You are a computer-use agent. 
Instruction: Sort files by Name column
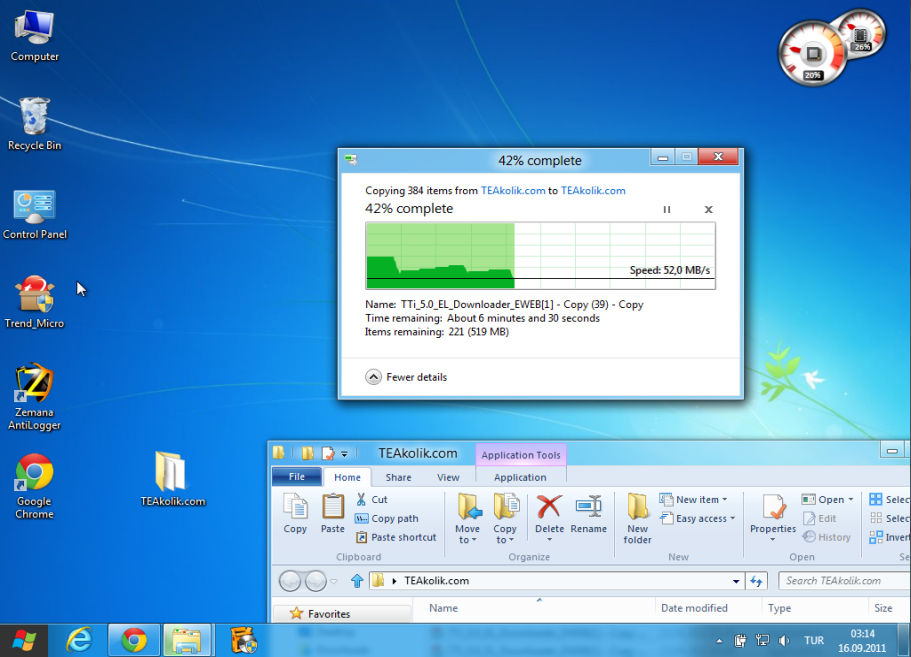pyautogui.click(x=443, y=608)
